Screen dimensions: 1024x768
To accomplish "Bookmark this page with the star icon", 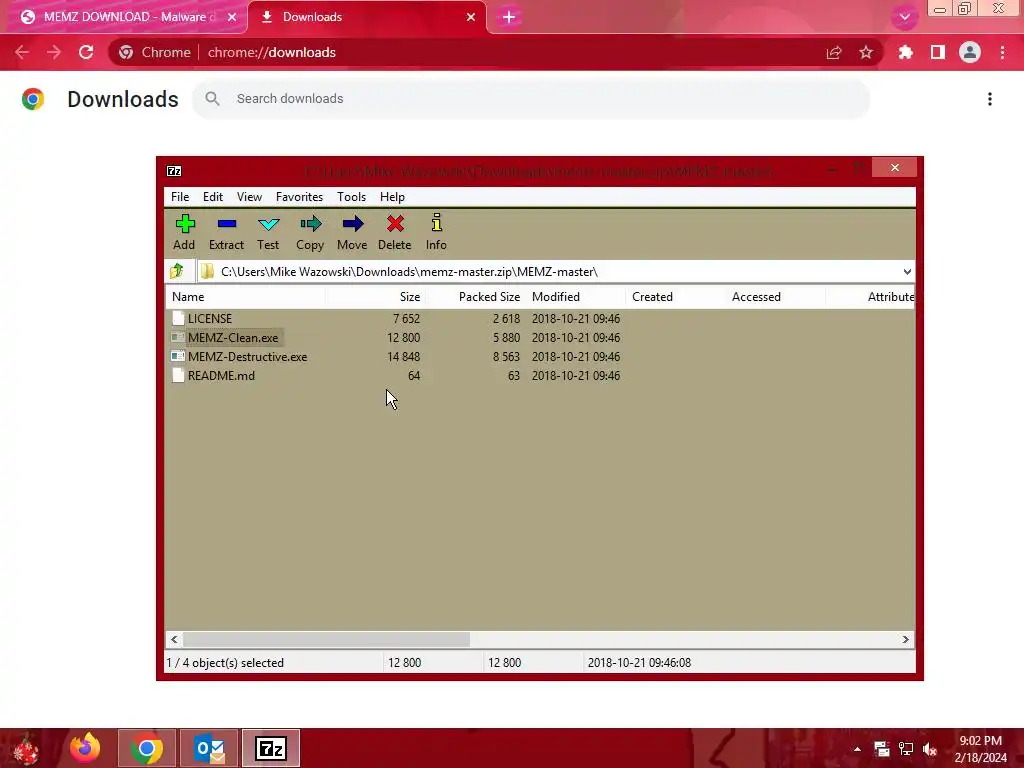I will [x=866, y=52].
